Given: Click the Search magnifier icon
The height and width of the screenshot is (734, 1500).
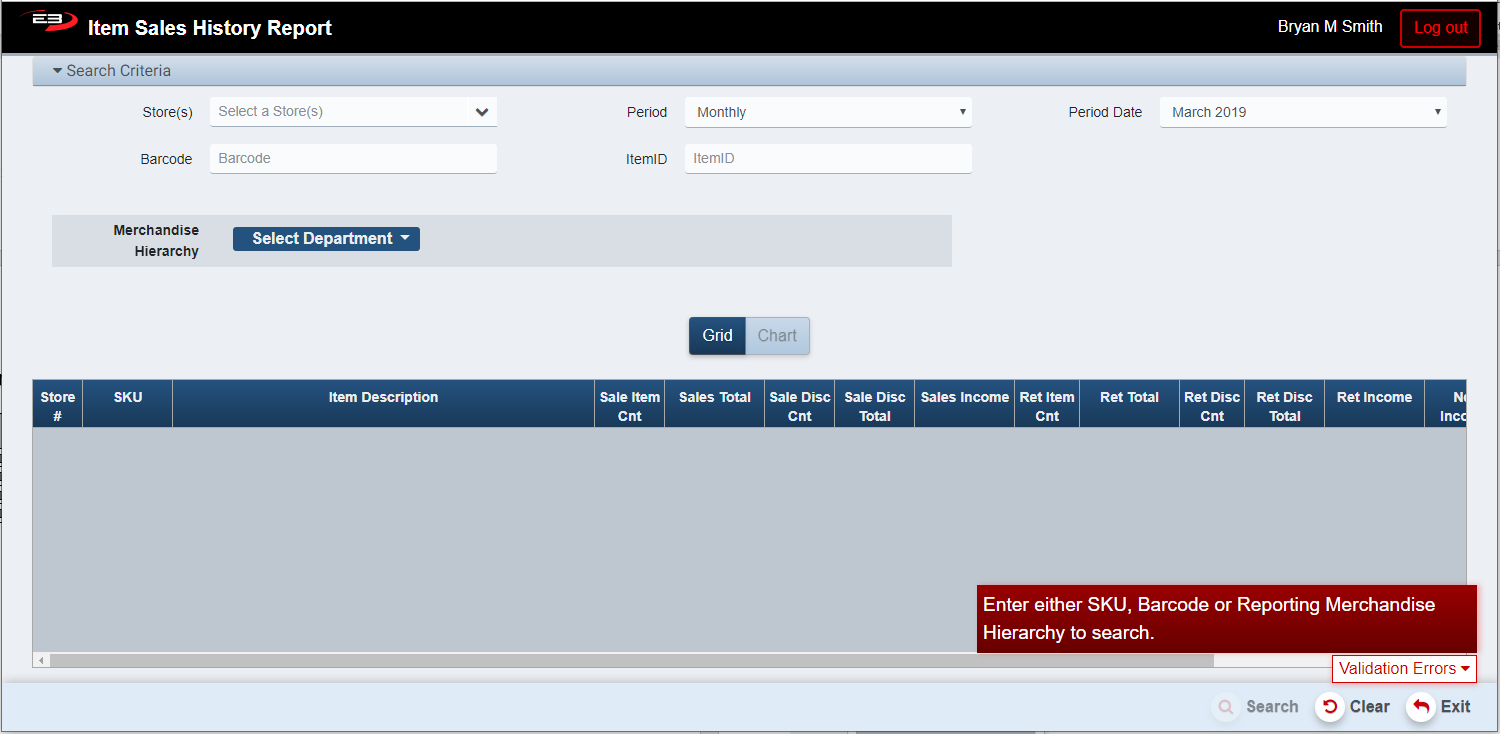Looking at the screenshot, I should pos(1225,707).
